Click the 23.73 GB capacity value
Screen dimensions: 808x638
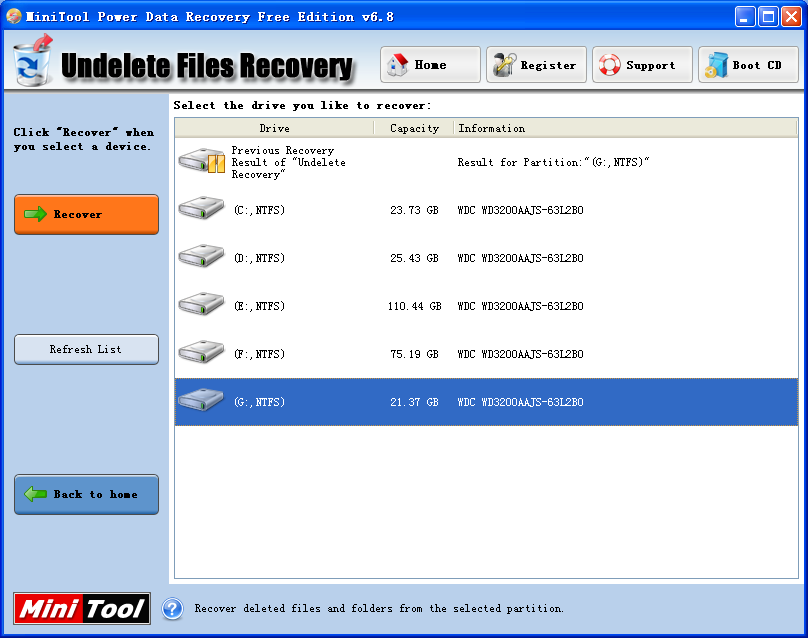(x=414, y=210)
